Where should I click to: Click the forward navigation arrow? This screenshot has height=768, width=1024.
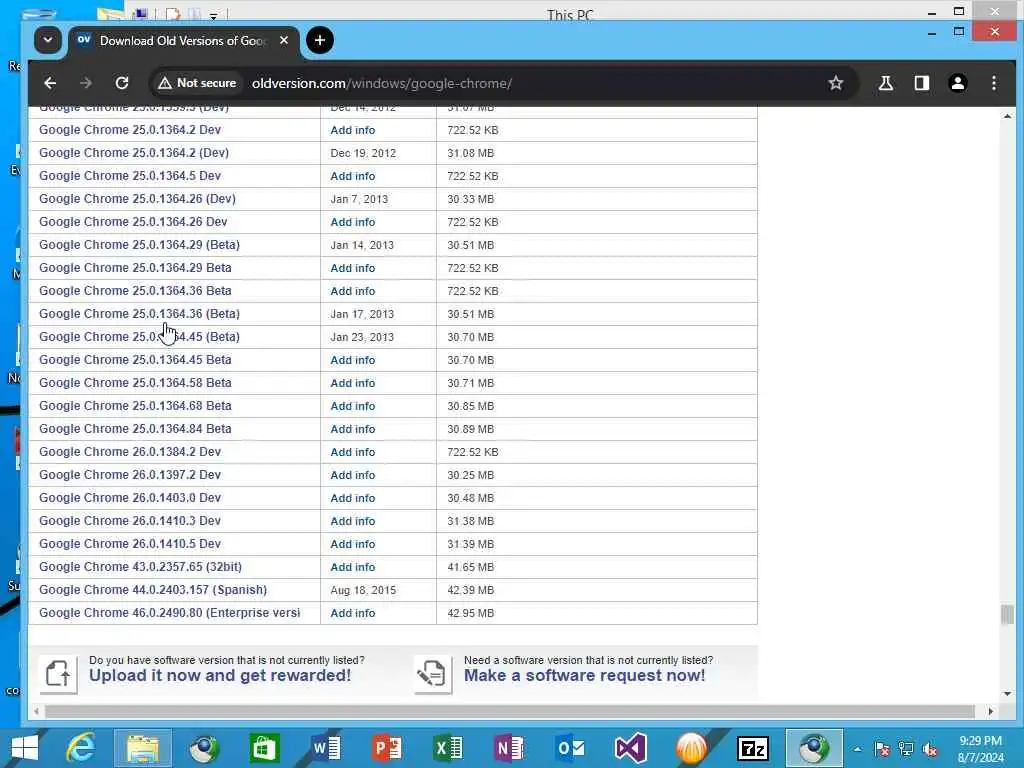[86, 84]
